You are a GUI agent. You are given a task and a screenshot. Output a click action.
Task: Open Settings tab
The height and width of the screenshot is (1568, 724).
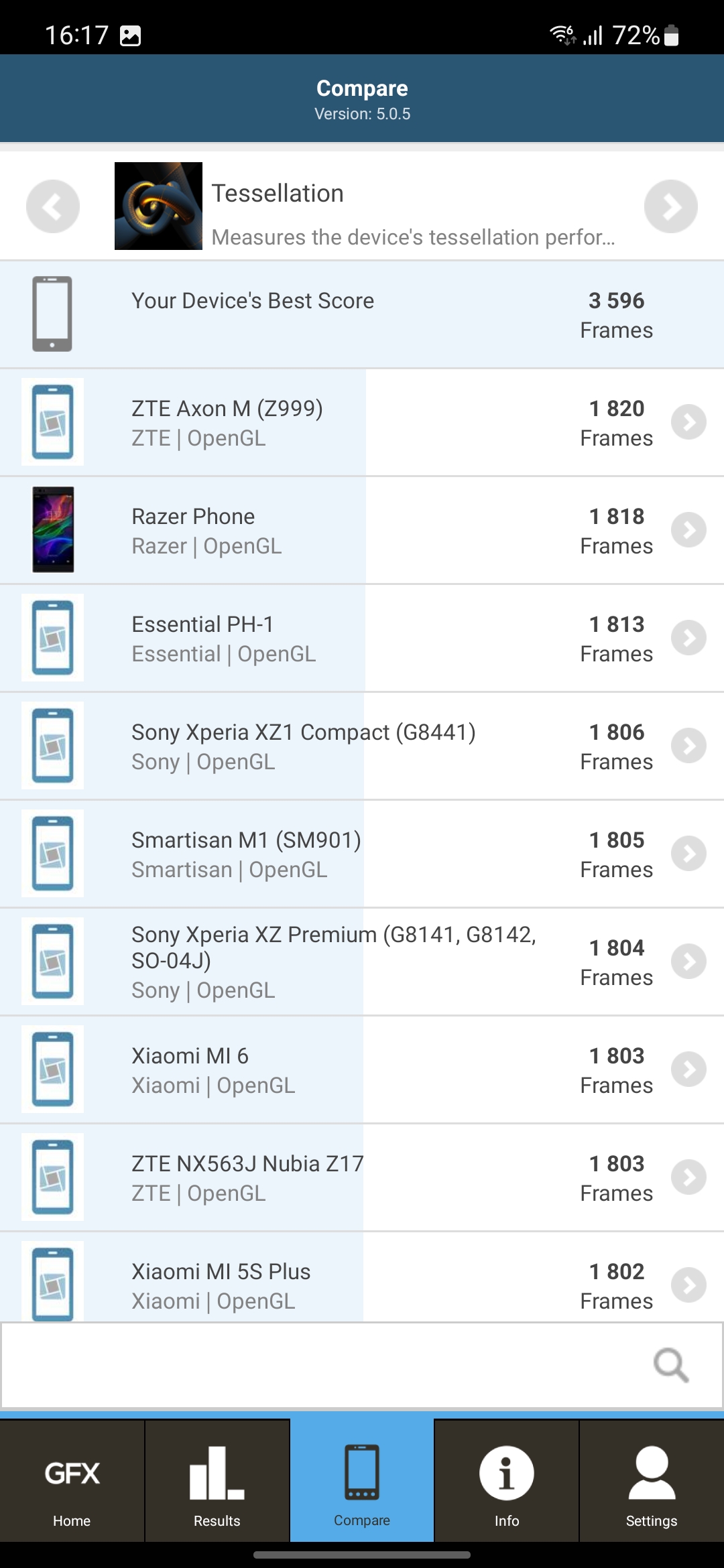point(651,1481)
